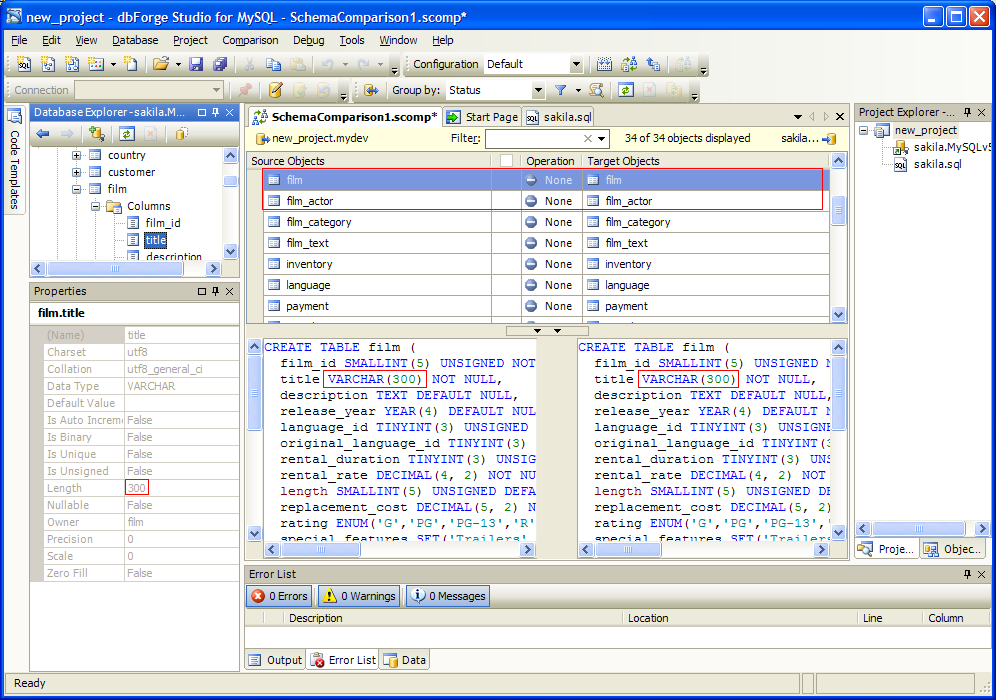The image size is (996, 700).
Task: Collapse the film table node
Action: click(x=76, y=189)
